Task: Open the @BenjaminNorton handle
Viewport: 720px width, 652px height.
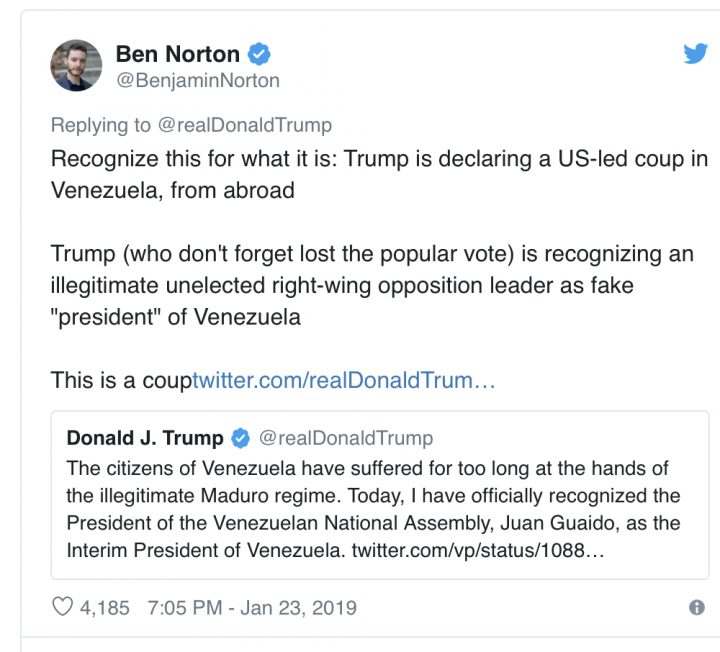Action: tap(198, 81)
